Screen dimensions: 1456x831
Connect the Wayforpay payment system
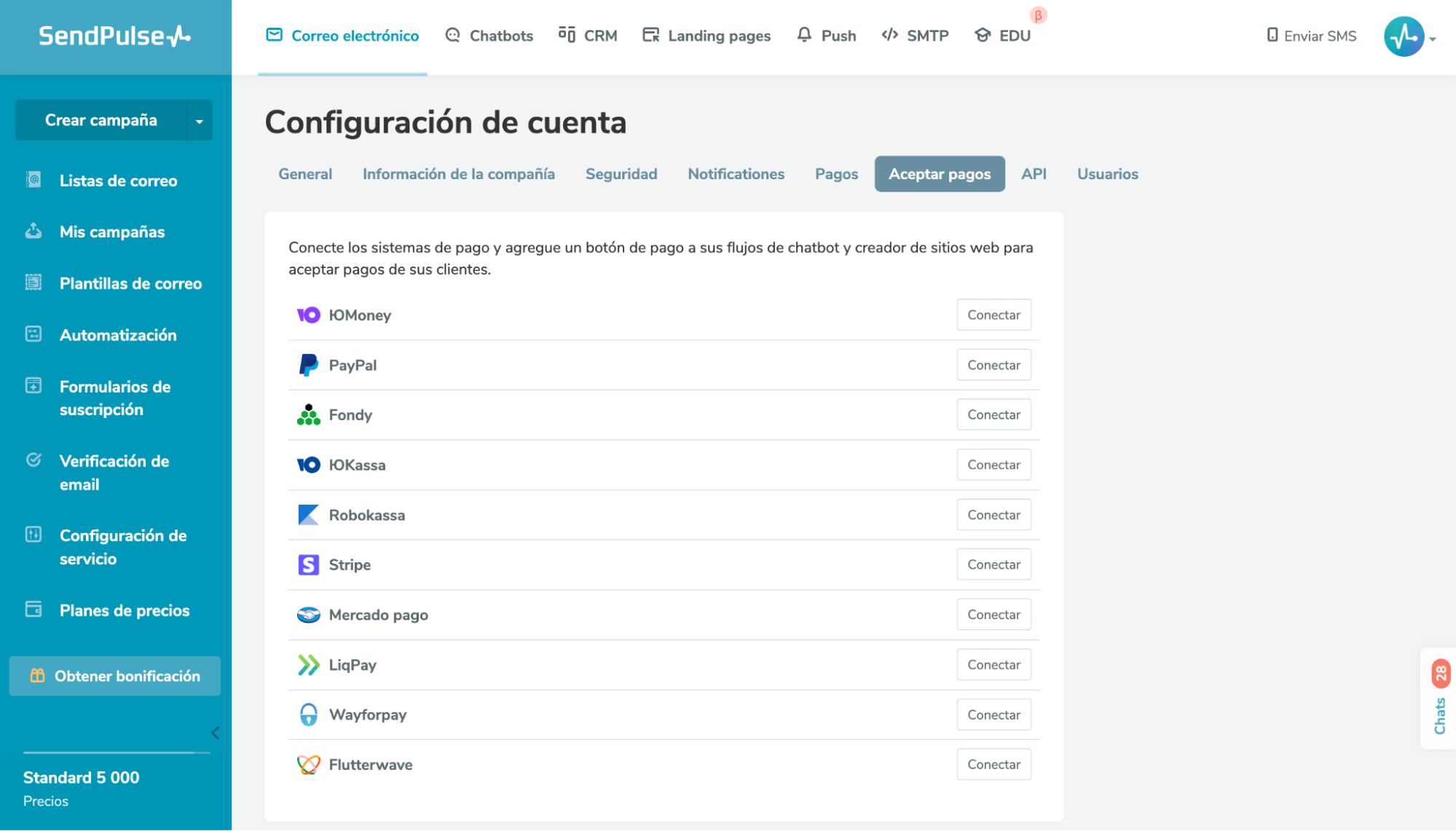[x=993, y=714]
